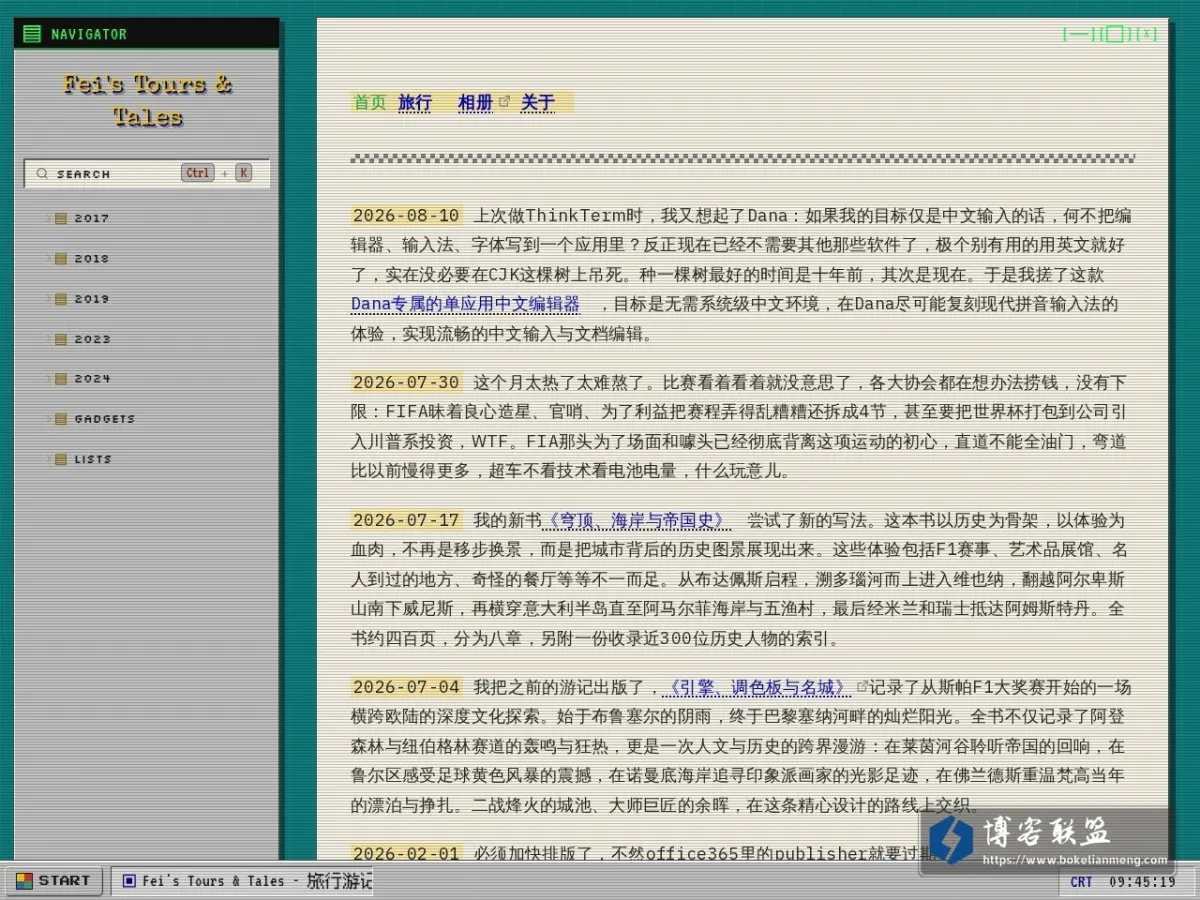This screenshot has width=1200, height=900.
Task: Open the Dana专属的单应用中文编辑器 link
Action: click(465, 304)
